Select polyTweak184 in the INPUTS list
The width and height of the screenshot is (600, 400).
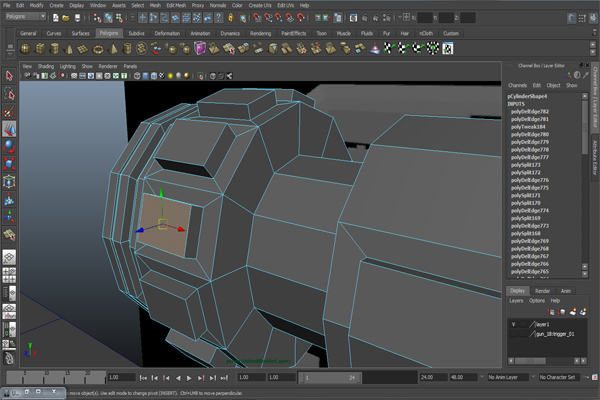coord(528,127)
